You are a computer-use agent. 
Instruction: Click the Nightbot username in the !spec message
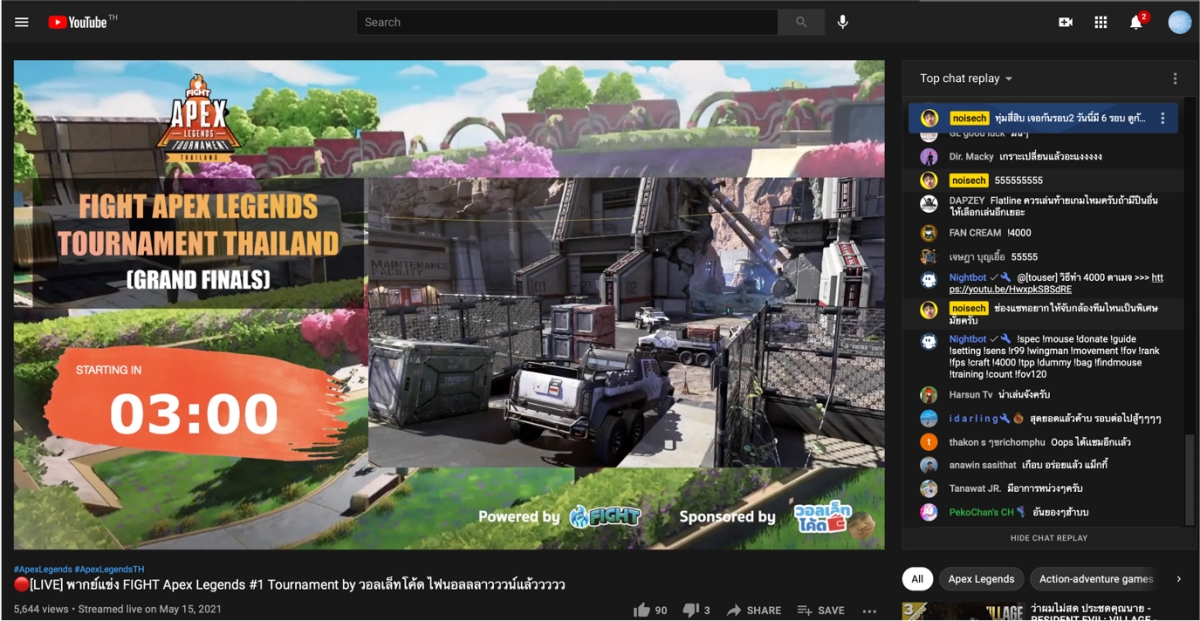pyautogui.click(x=968, y=340)
